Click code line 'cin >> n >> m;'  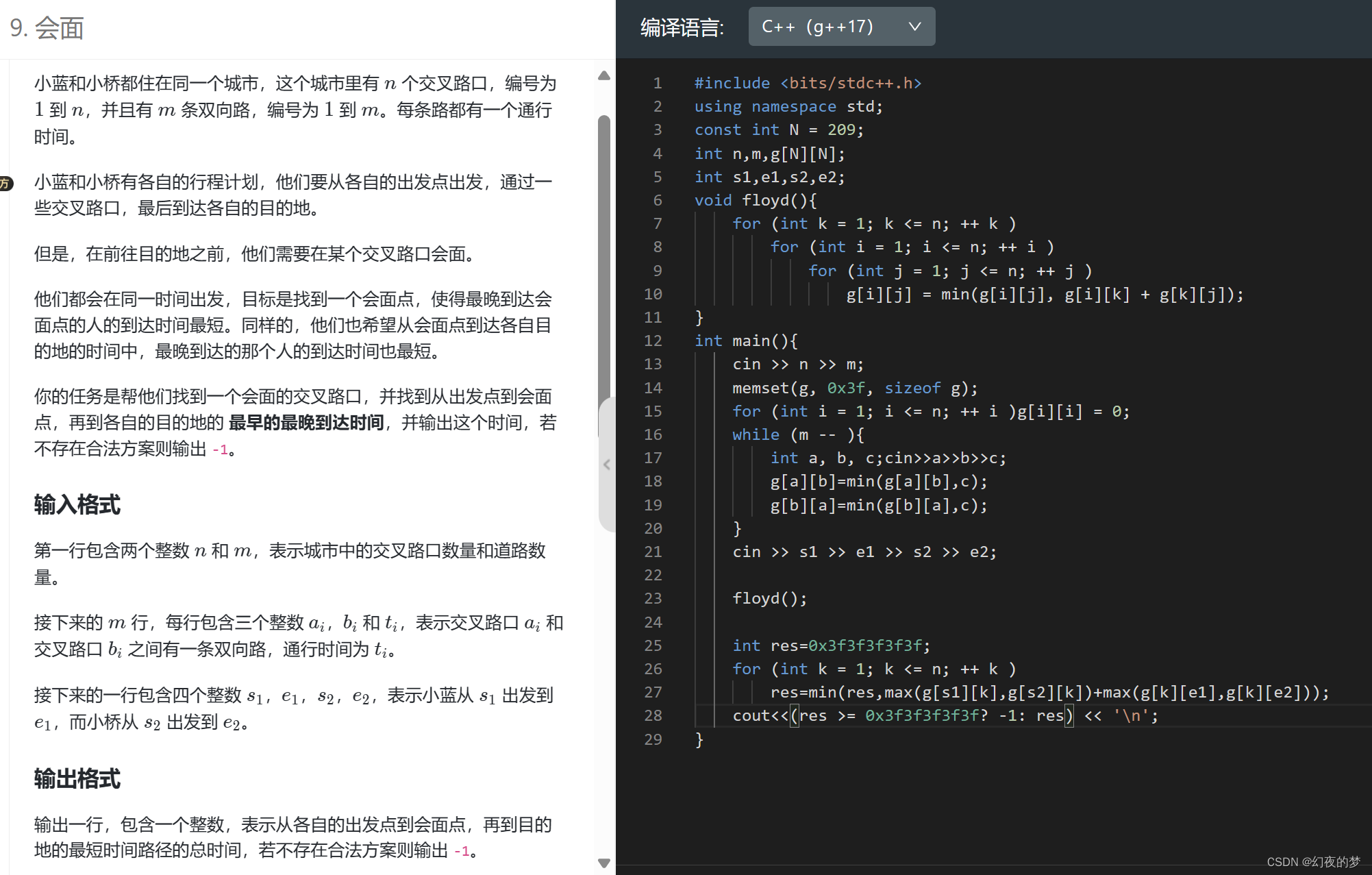(798, 364)
